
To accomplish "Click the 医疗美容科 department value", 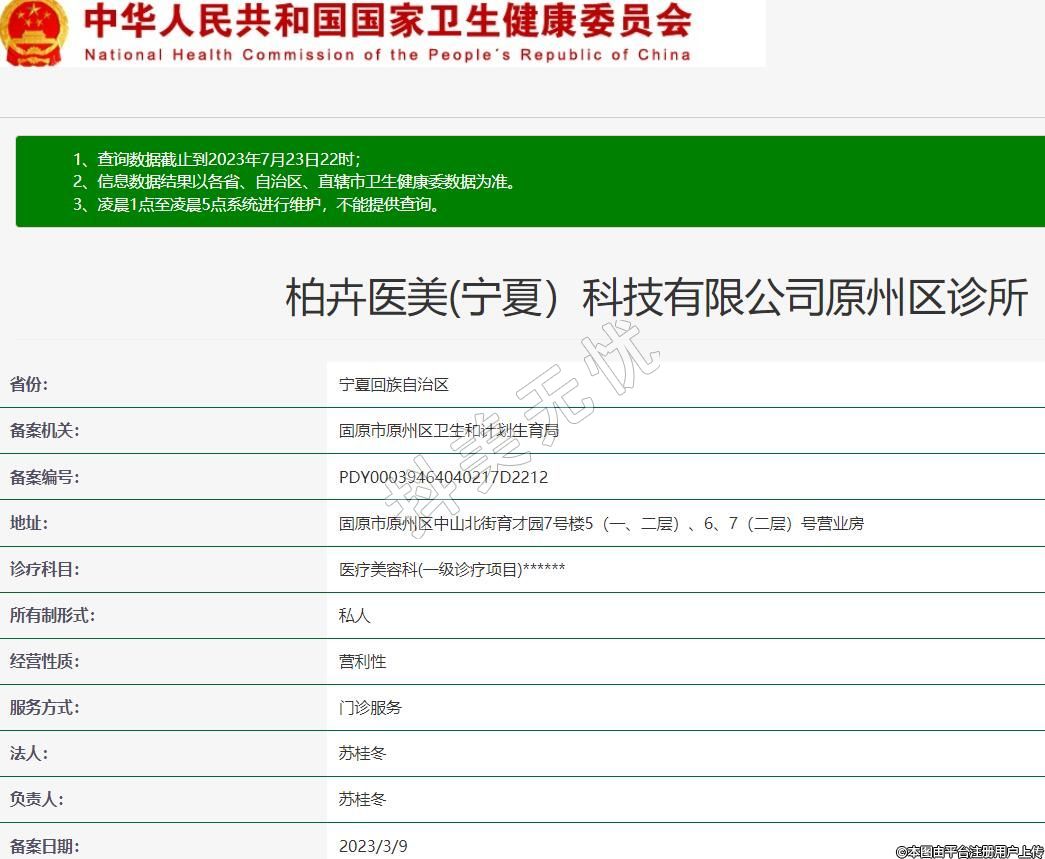I will point(452,570).
